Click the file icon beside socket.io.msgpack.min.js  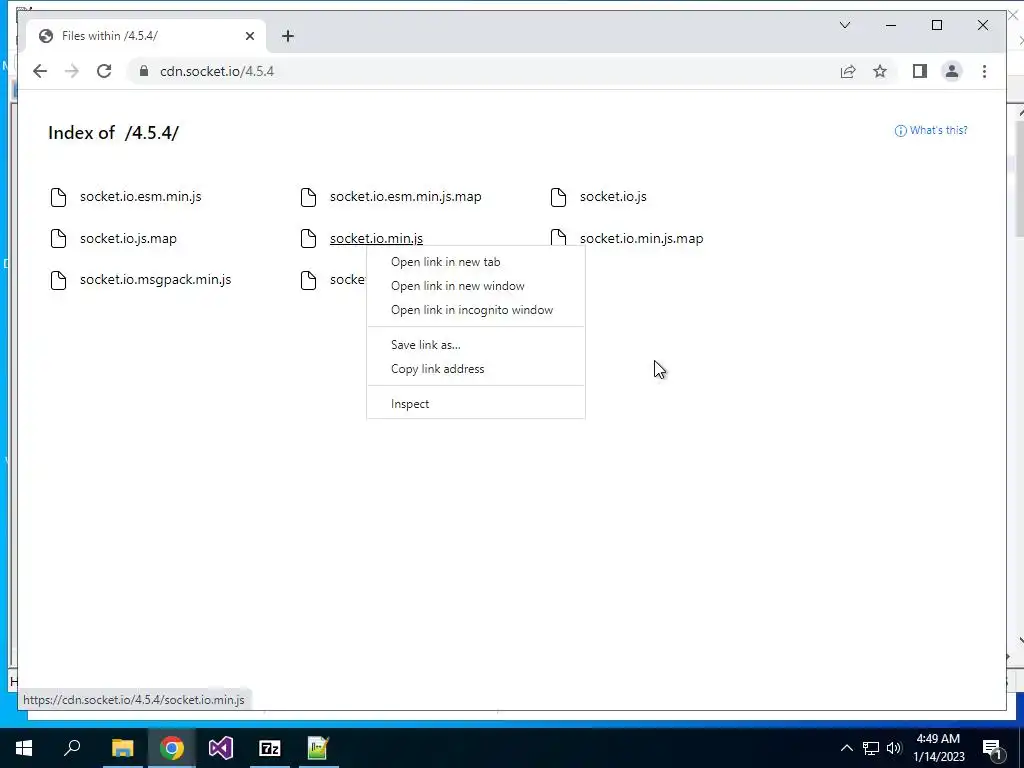point(58,280)
